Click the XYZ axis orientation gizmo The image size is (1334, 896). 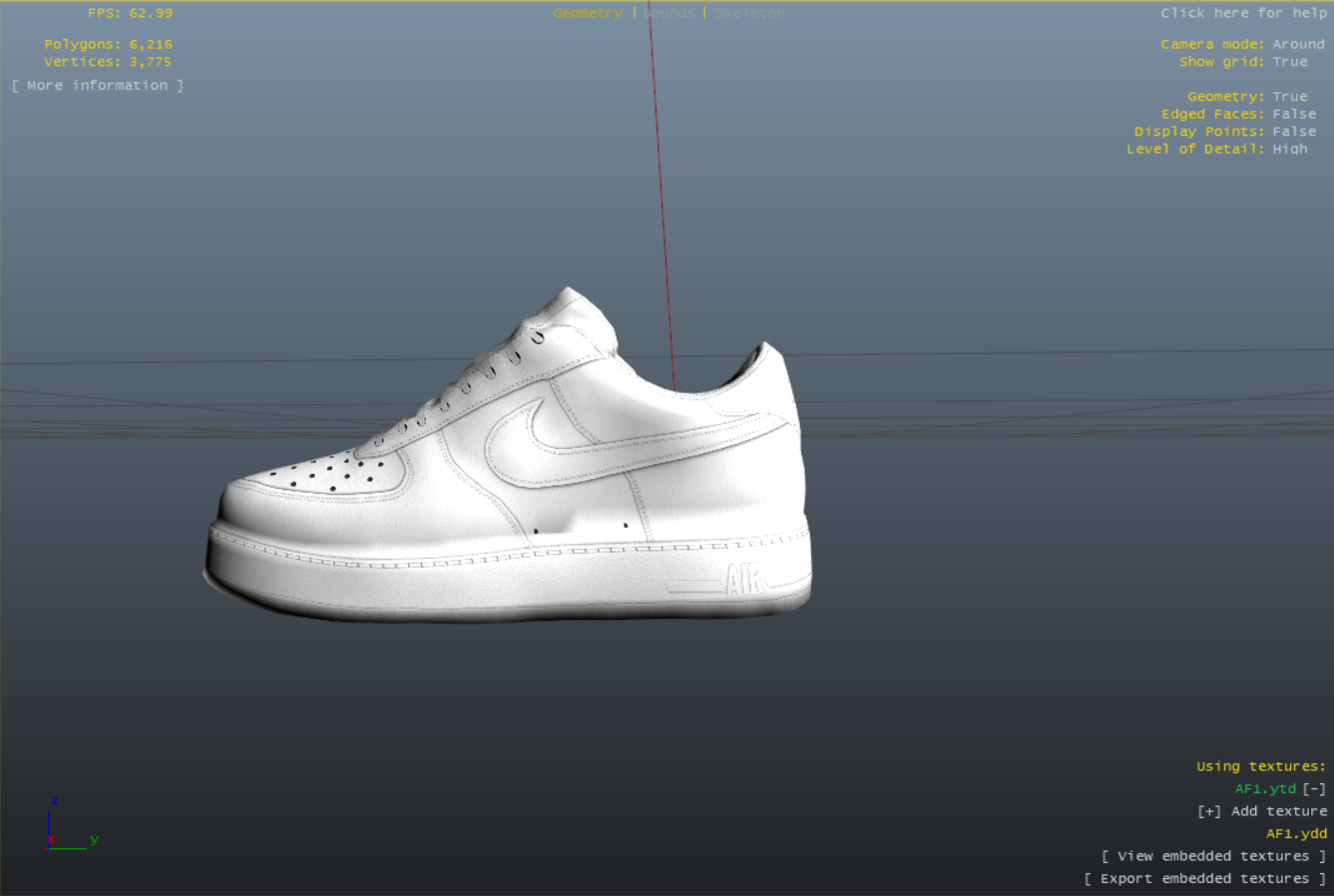pyautogui.click(x=70, y=824)
